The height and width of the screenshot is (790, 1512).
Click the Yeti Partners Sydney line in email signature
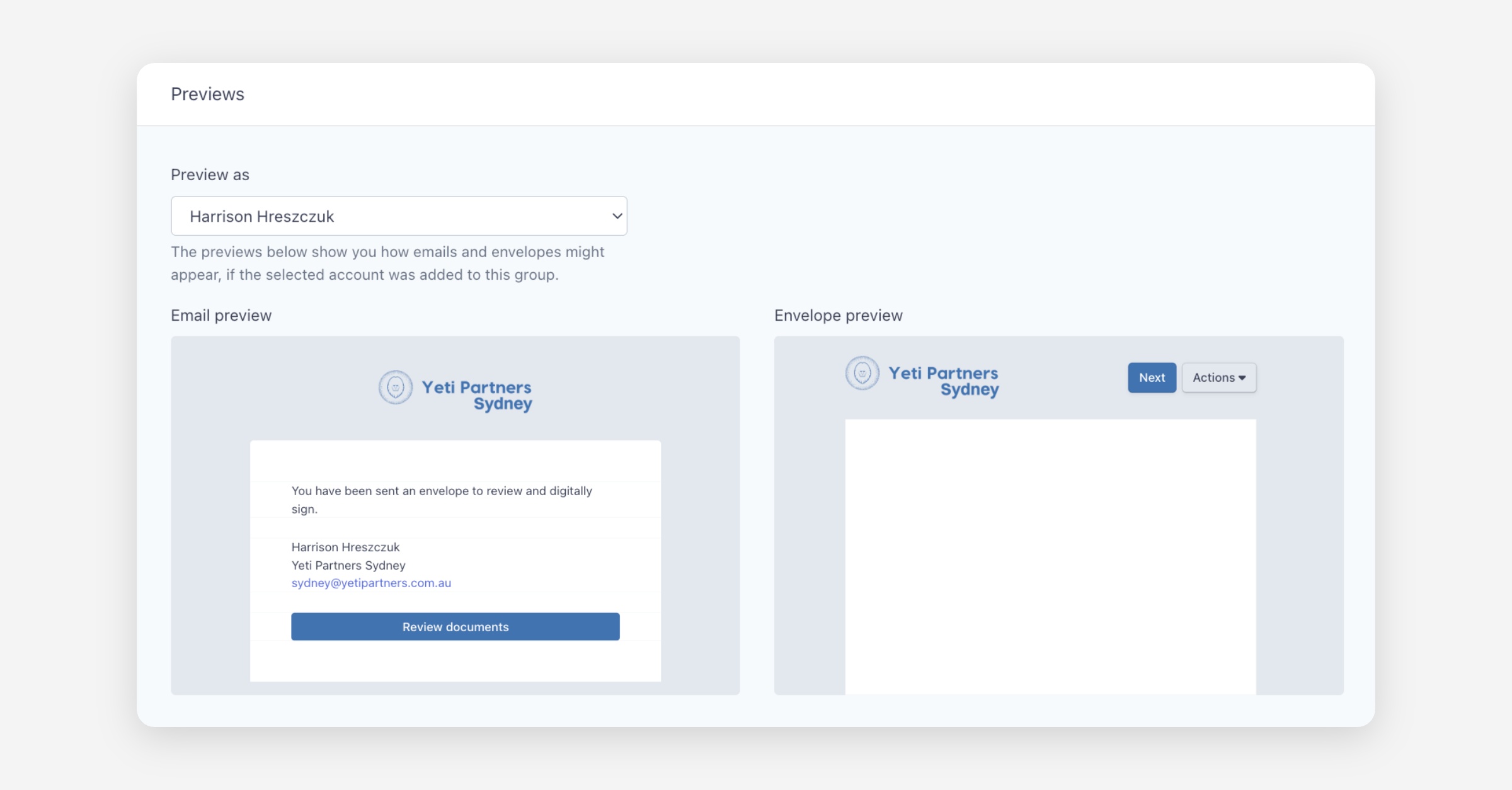(x=348, y=565)
